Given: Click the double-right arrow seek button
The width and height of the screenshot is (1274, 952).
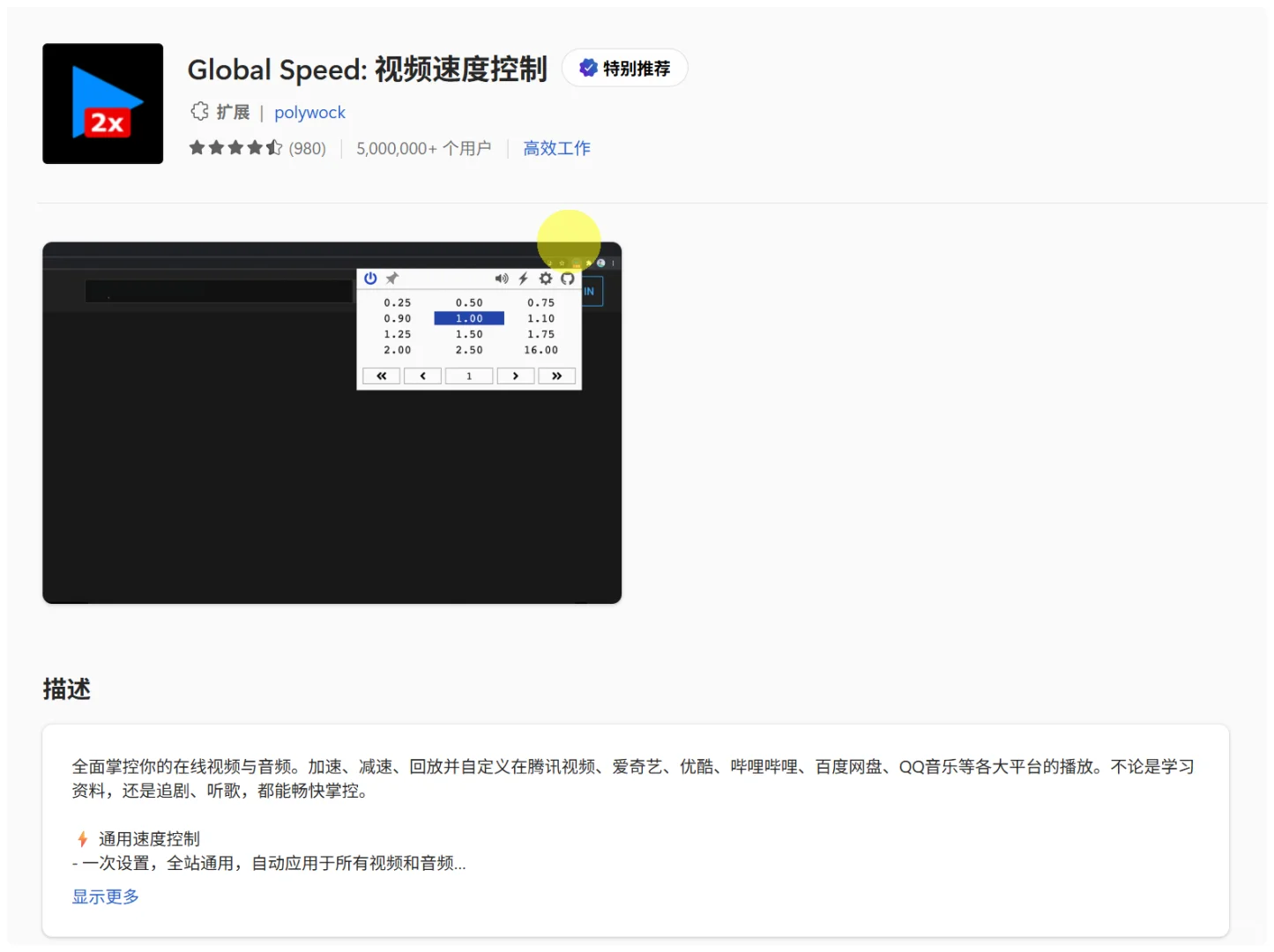Looking at the screenshot, I should click(x=556, y=376).
